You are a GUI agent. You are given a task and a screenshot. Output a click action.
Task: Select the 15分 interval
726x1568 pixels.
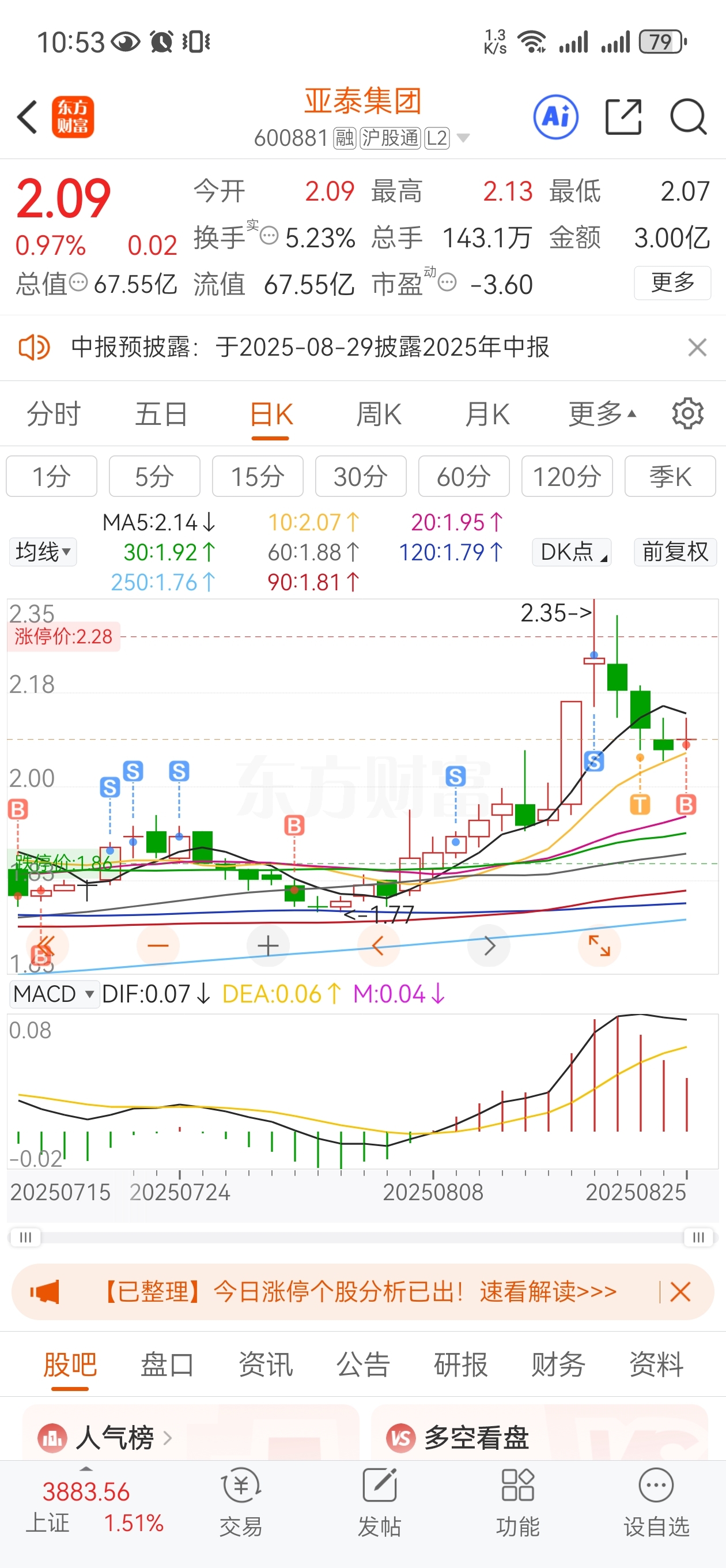pyautogui.click(x=258, y=476)
